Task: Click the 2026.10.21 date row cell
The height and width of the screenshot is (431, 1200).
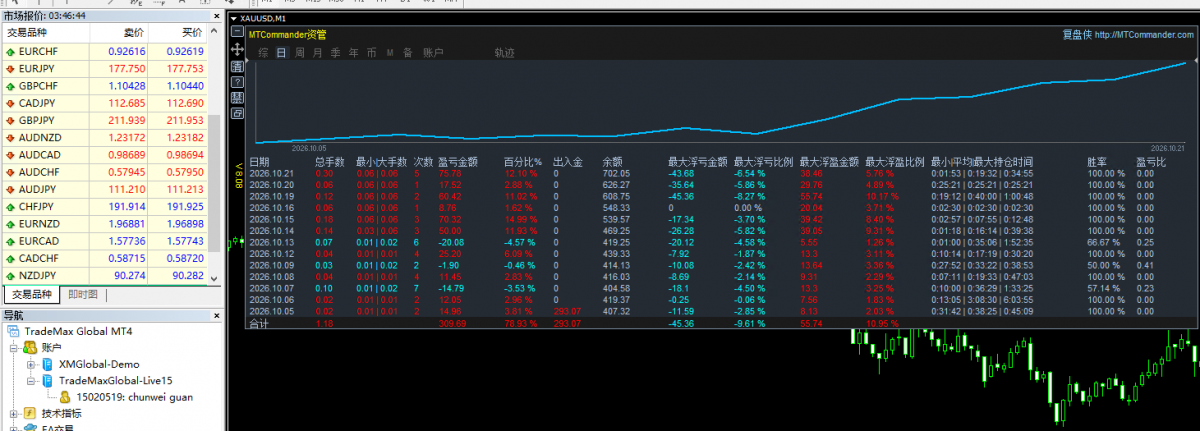Action: 271,174
